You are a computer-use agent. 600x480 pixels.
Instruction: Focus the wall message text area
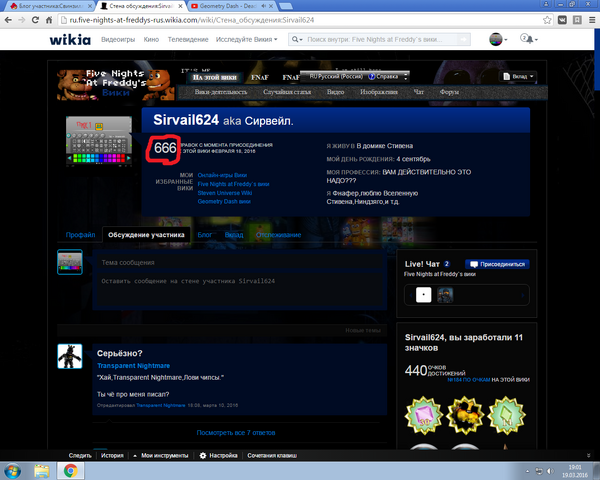[x=240, y=289]
